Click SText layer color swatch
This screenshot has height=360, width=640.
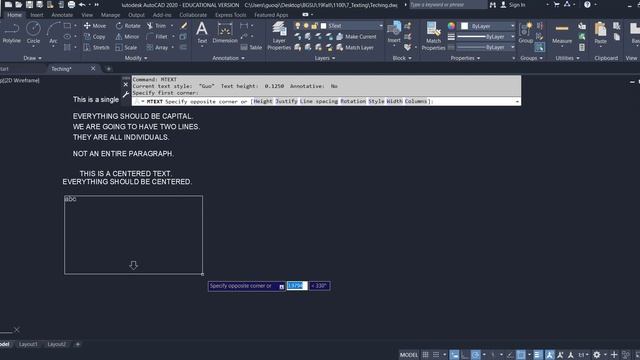(x=323, y=26)
